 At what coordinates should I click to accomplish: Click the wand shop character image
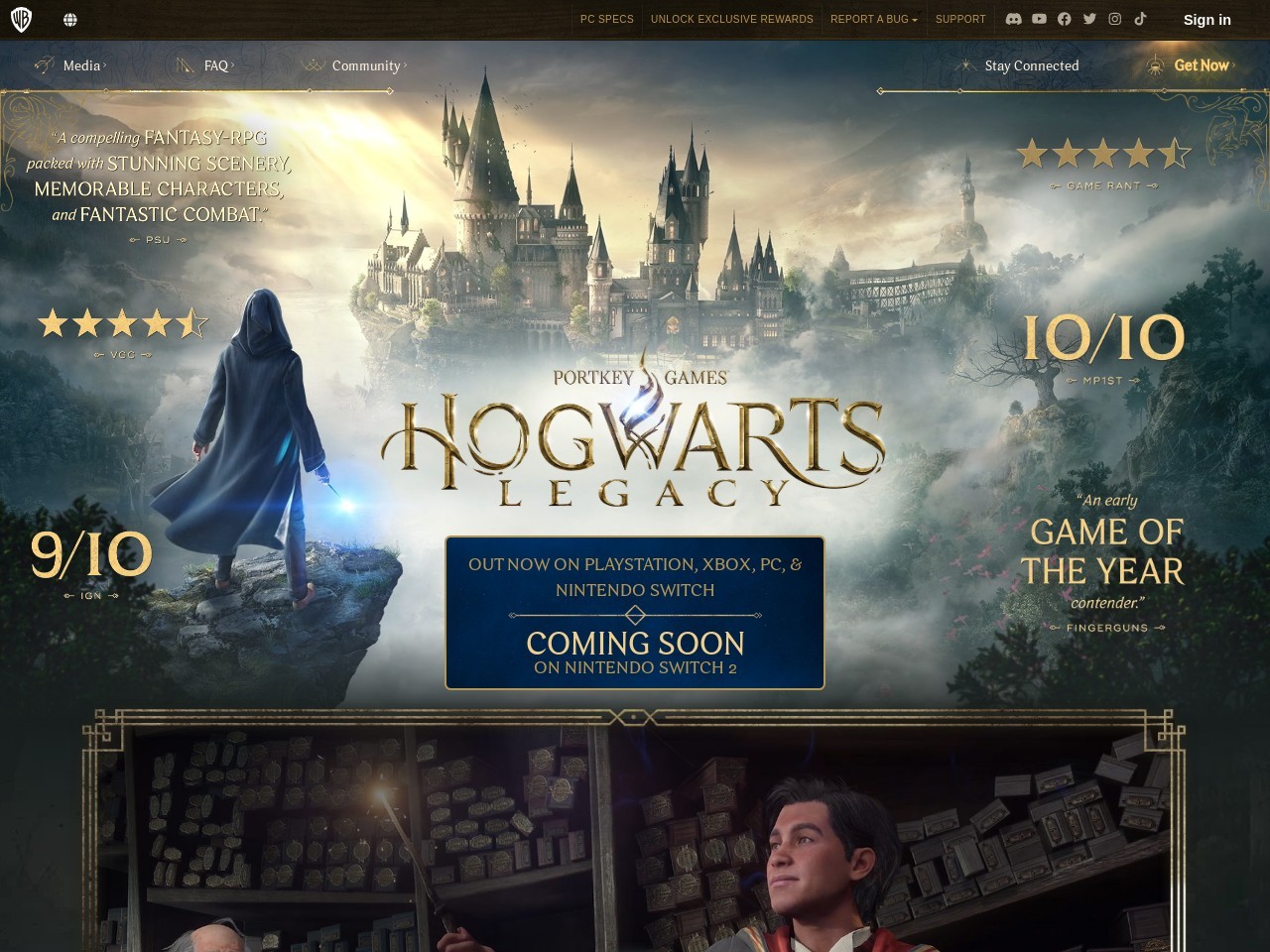click(x=634, y=838)
